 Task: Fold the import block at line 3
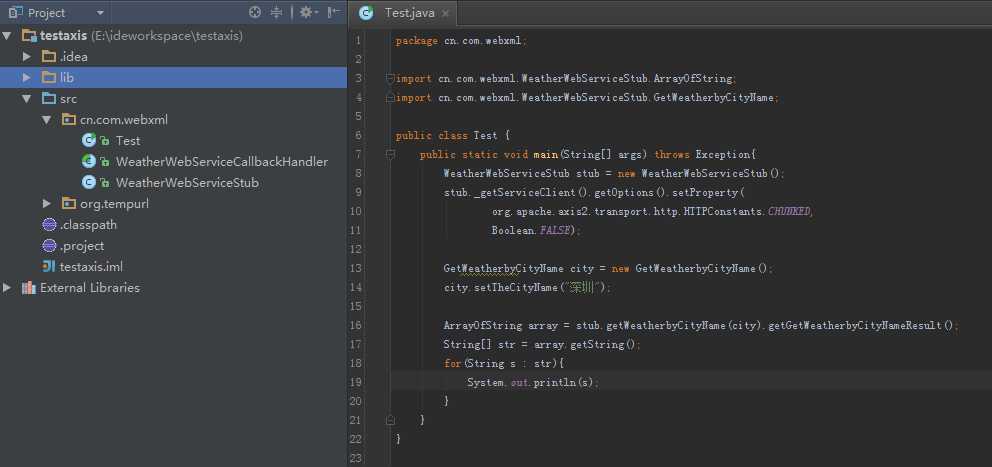390,78
